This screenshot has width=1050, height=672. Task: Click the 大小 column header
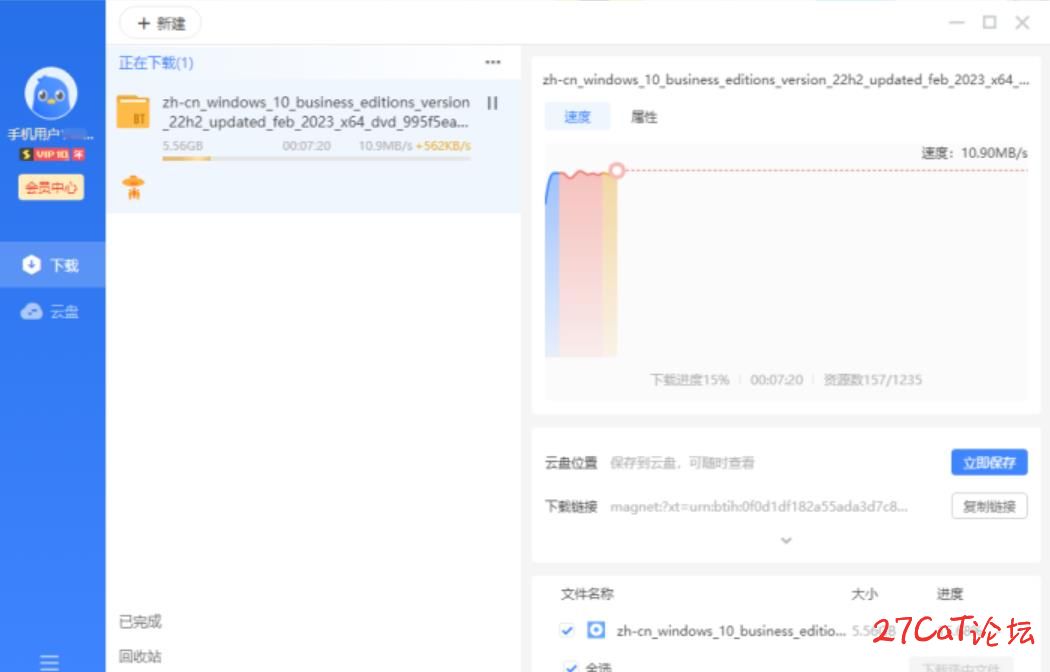coord(865,594)
